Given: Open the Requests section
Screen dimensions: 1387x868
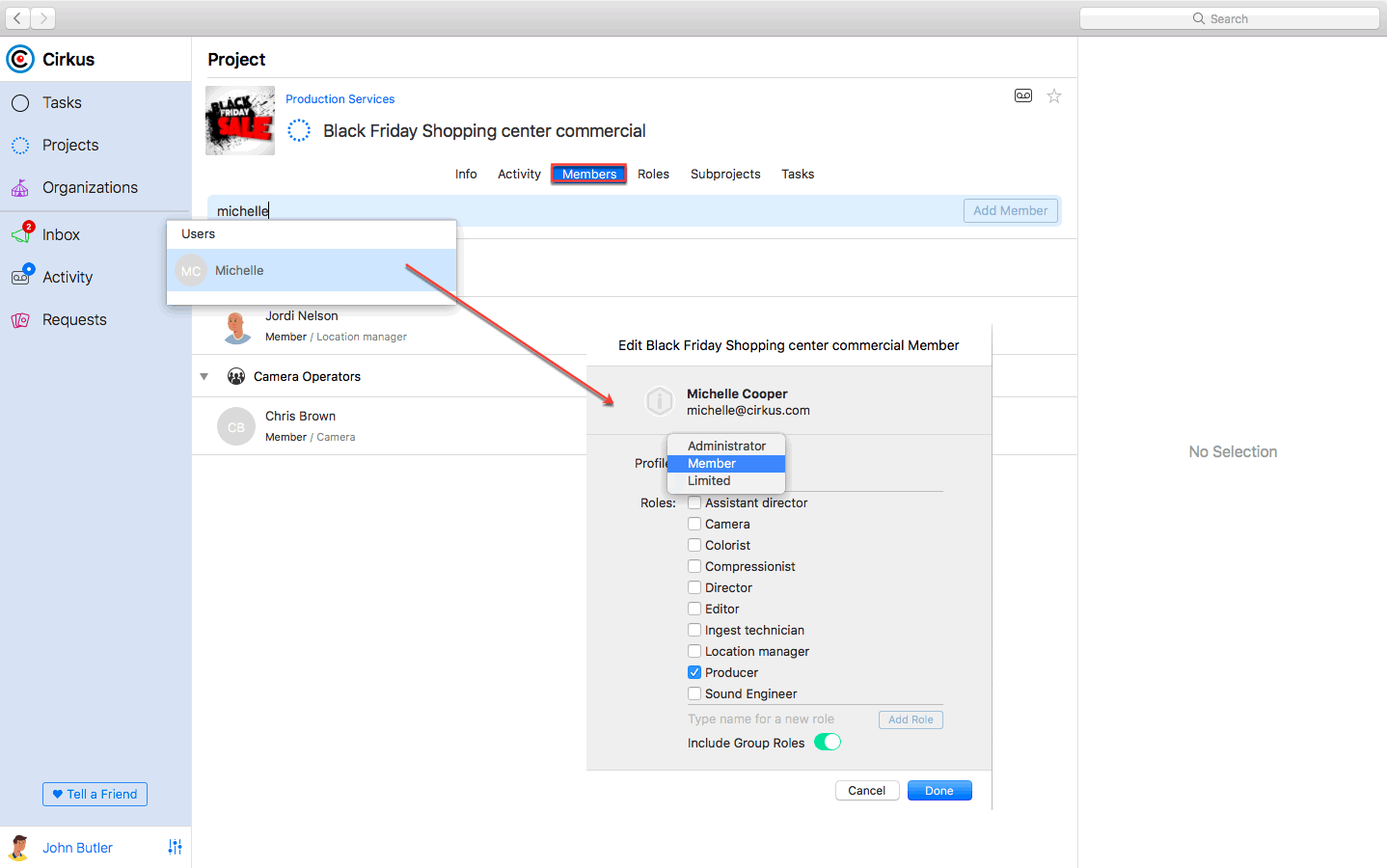Looking at the screenshot, I should [74, 319].
